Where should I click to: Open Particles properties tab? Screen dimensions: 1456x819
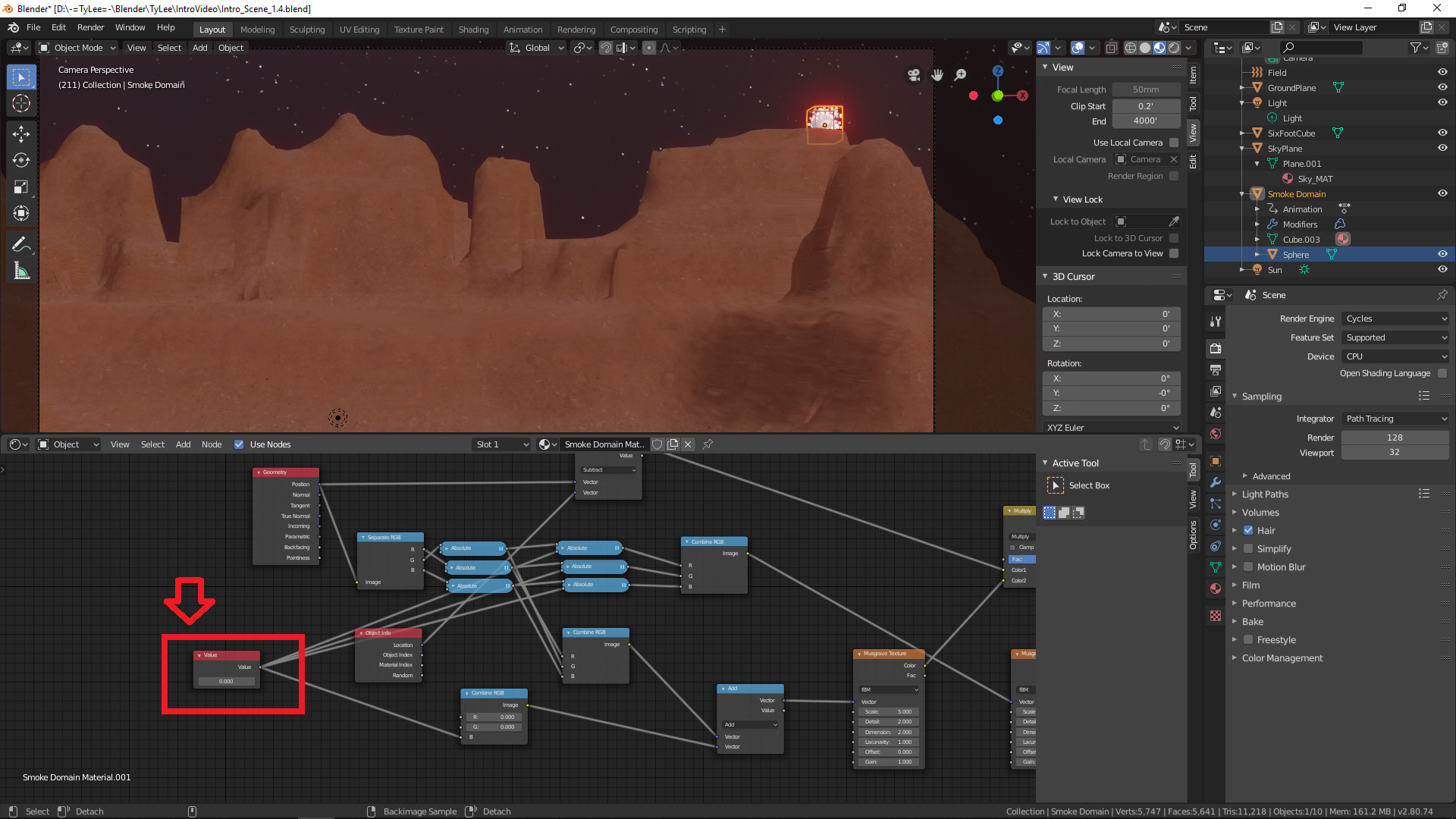pyautogui.click(x=1216, y=504)
